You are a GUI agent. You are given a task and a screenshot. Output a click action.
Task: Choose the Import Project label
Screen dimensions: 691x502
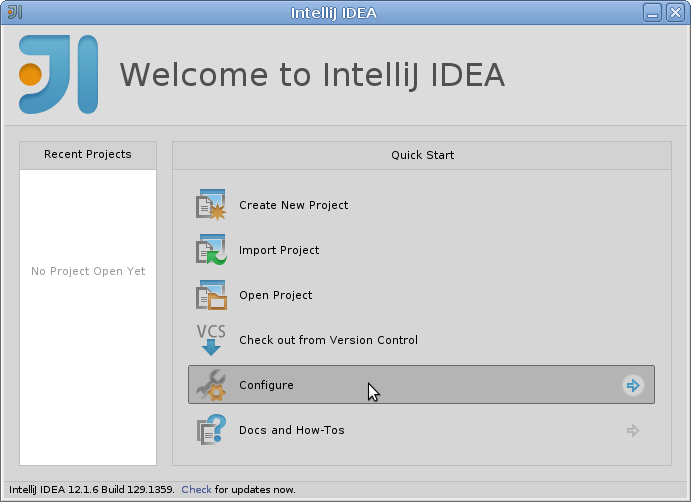point(279,250)
